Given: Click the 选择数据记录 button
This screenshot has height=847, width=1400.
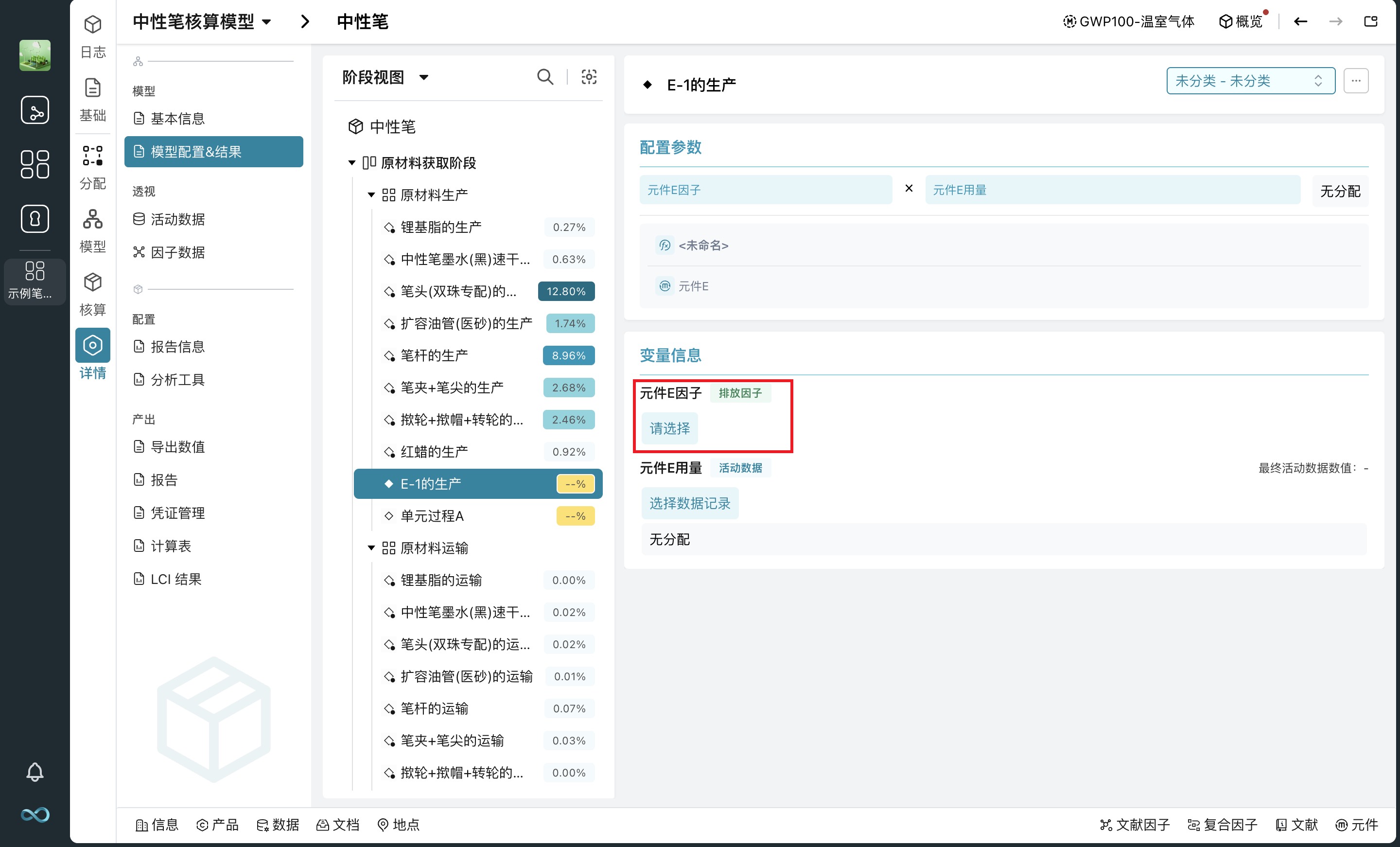Looking at the screenshot, I should click(689, 503).
